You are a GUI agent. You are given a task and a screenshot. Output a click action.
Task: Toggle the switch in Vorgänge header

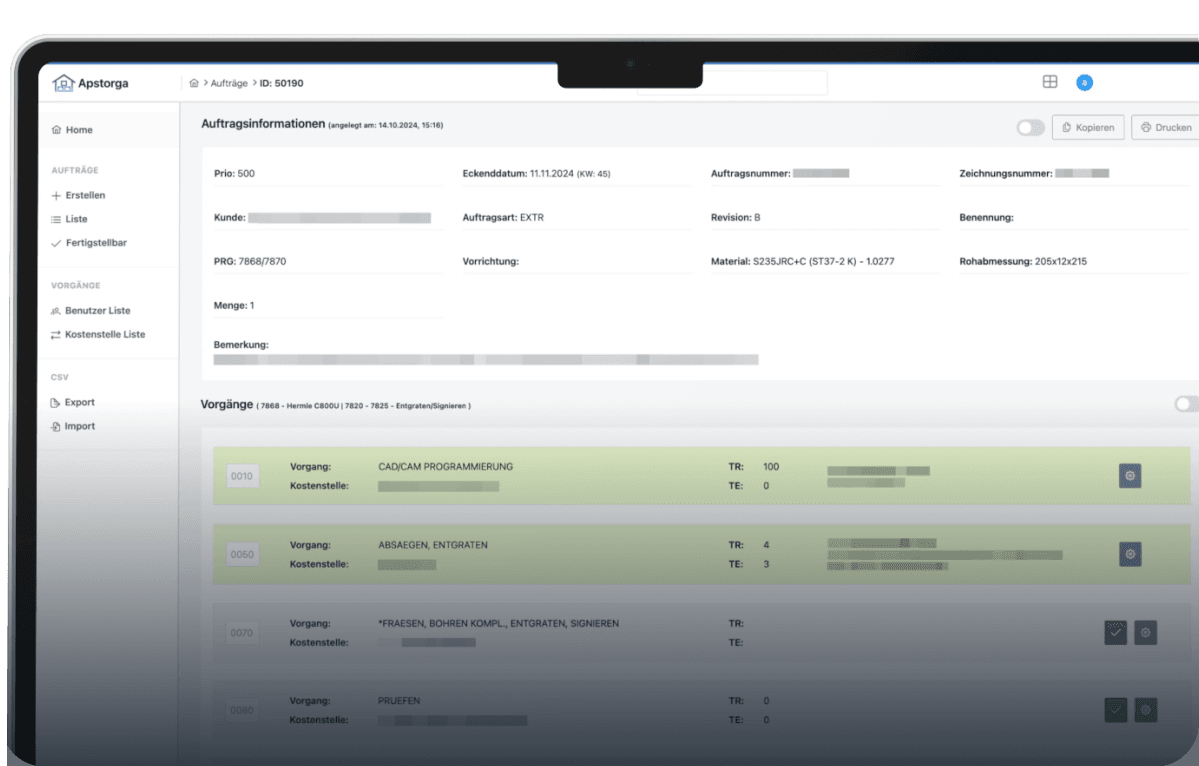pyautogui.click(x=1186, y=404)
